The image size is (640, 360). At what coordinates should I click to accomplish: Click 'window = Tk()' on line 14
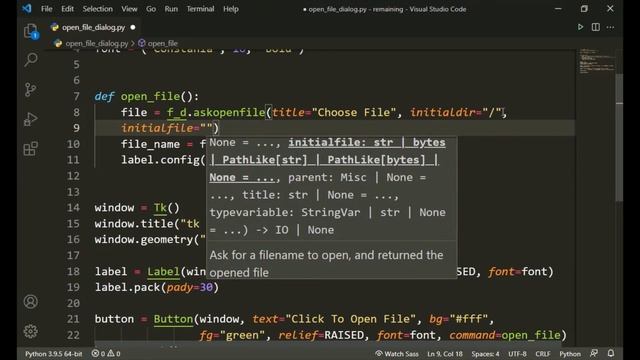[137, 208]
